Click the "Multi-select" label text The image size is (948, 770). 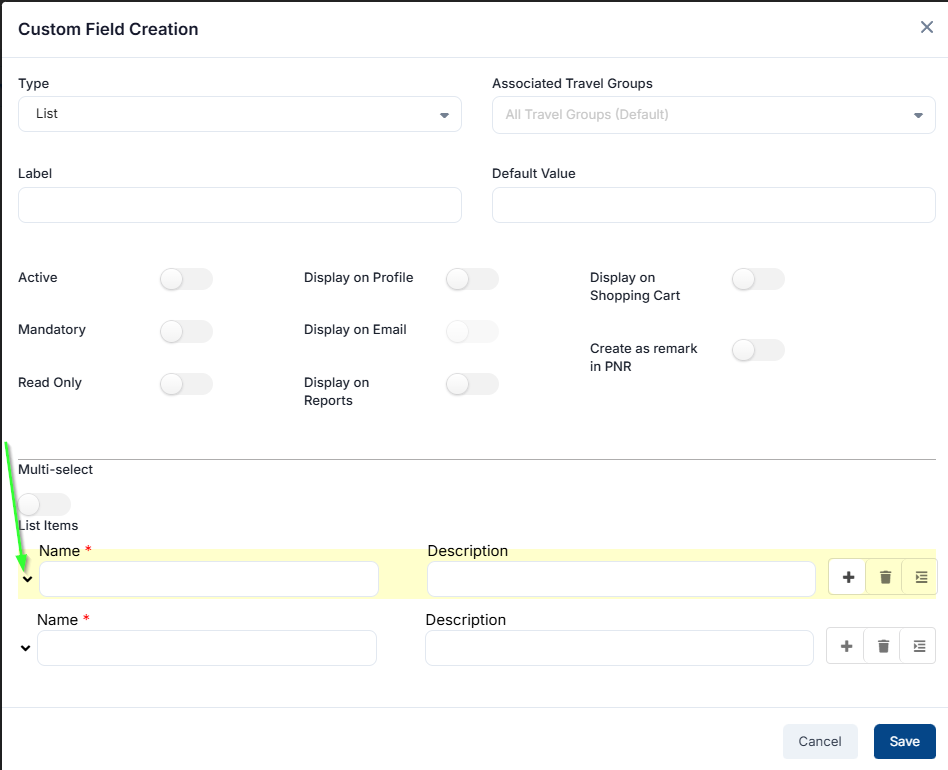tap(56, 470)
